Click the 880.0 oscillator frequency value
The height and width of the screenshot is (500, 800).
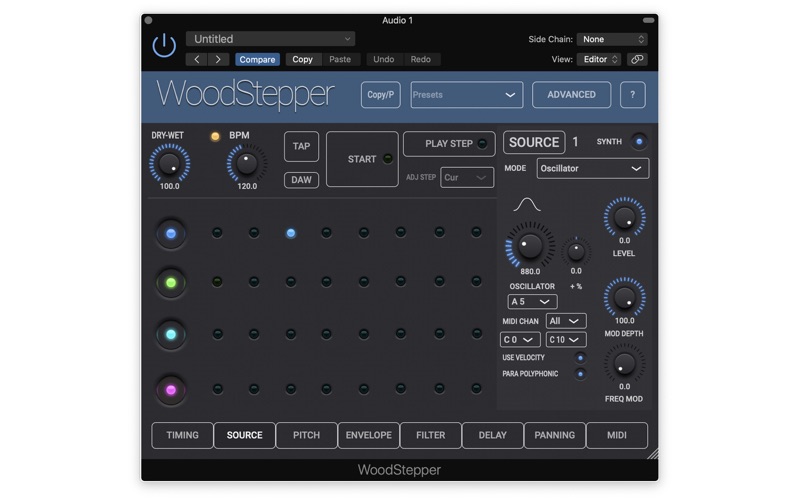[x=530, y=272]
